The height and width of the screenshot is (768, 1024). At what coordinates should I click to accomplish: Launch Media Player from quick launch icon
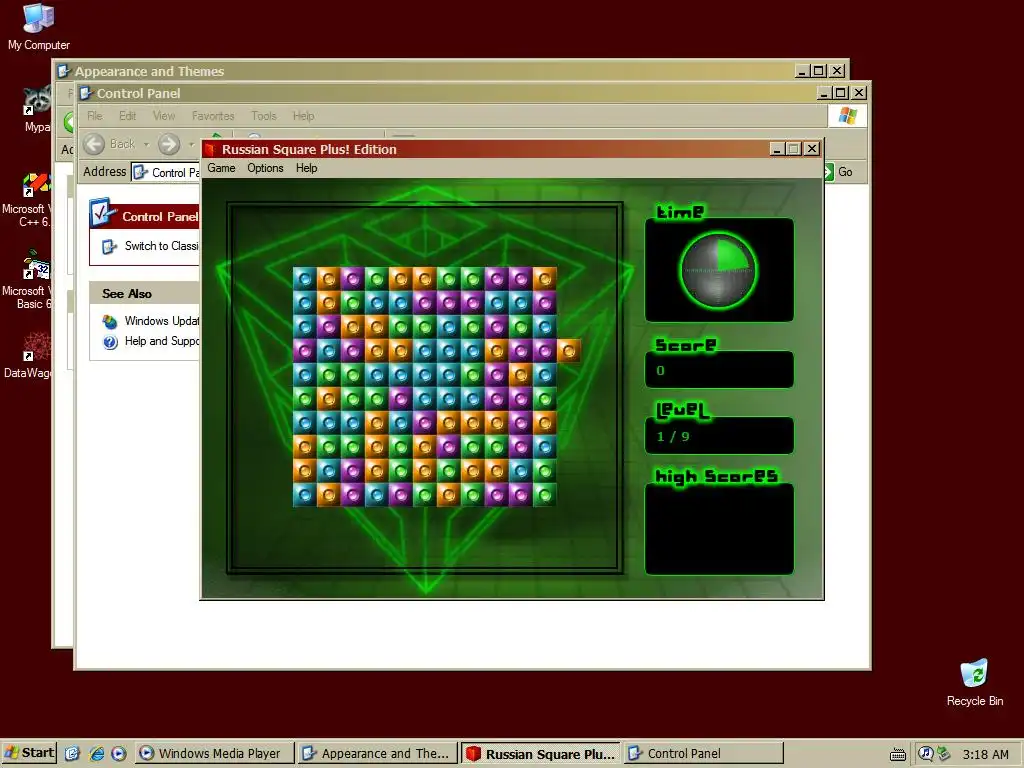118,754
